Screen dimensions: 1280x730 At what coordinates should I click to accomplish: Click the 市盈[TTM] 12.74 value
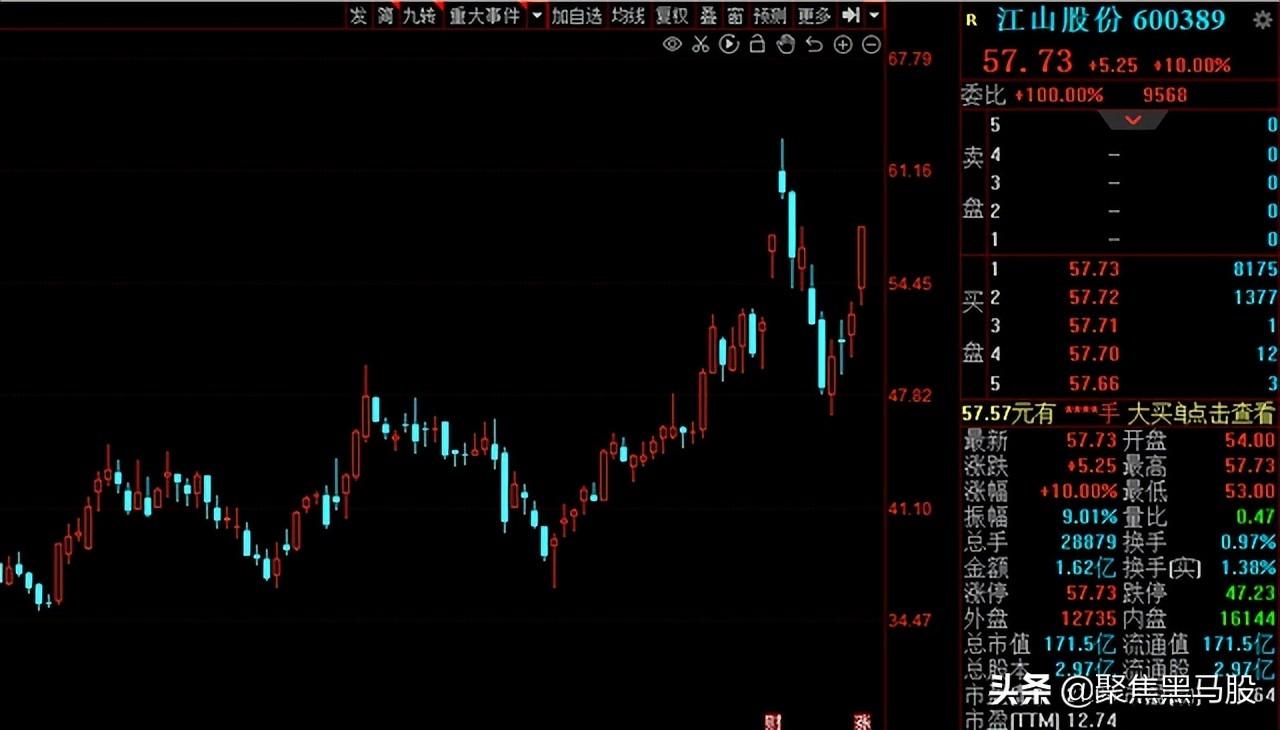[x=1092, y=719]
